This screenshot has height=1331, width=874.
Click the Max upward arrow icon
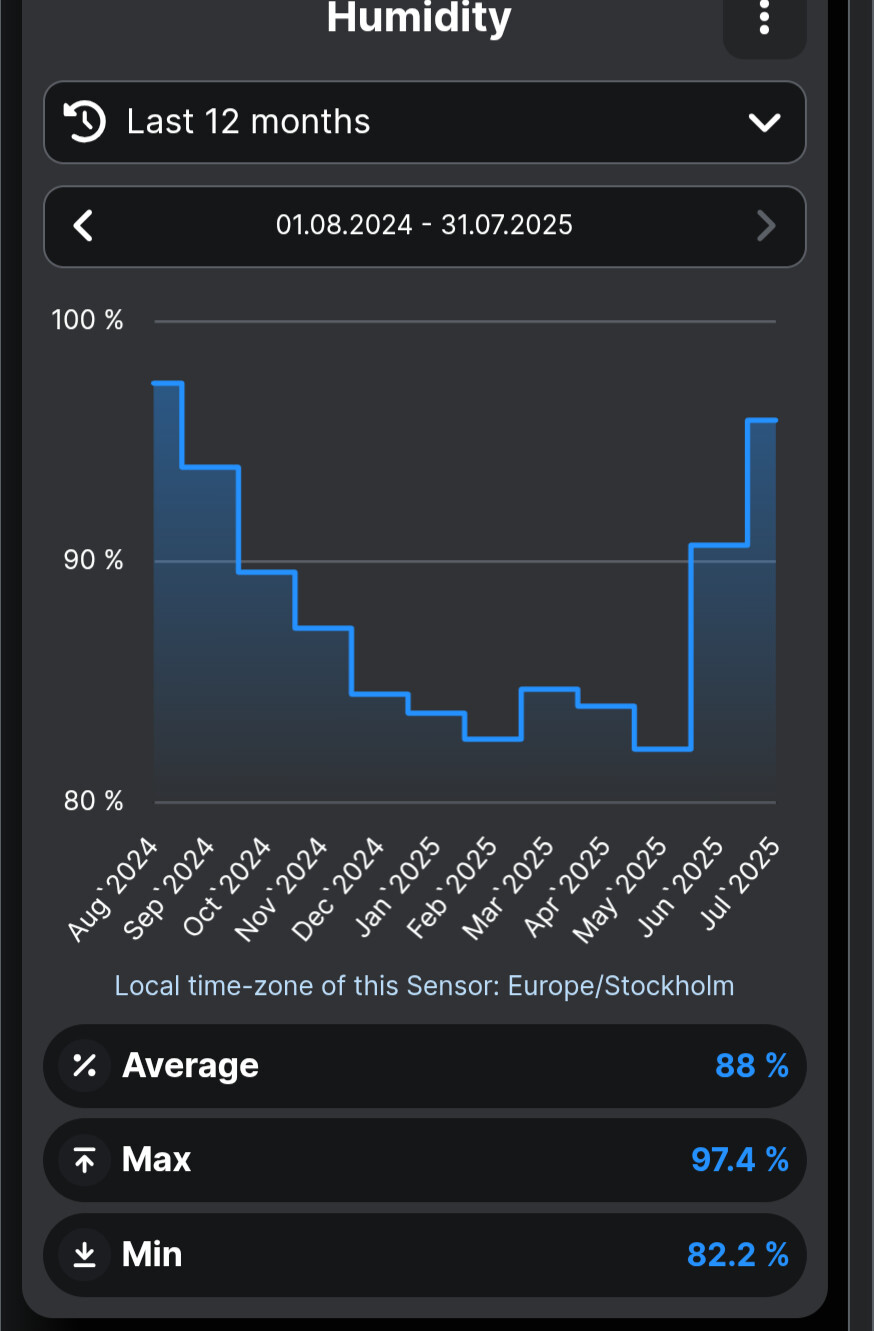pos(85,1160)
